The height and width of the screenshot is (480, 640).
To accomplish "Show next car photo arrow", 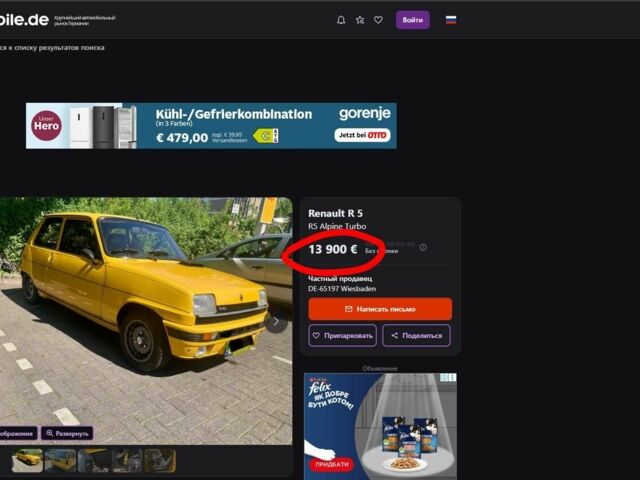I will (276, 322).
